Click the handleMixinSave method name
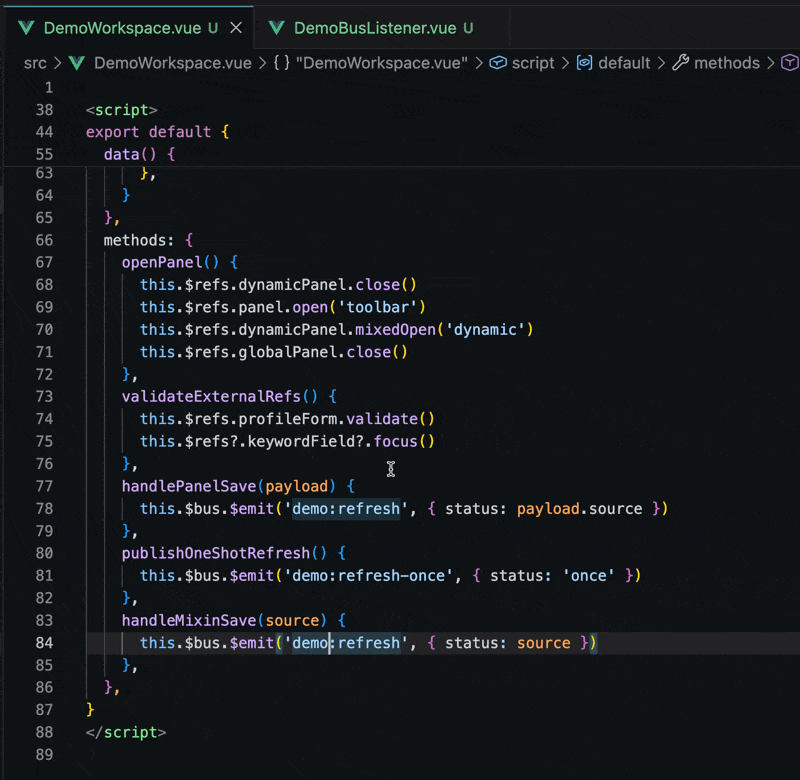Screen dimensions: 800x780 click(189, 620)
